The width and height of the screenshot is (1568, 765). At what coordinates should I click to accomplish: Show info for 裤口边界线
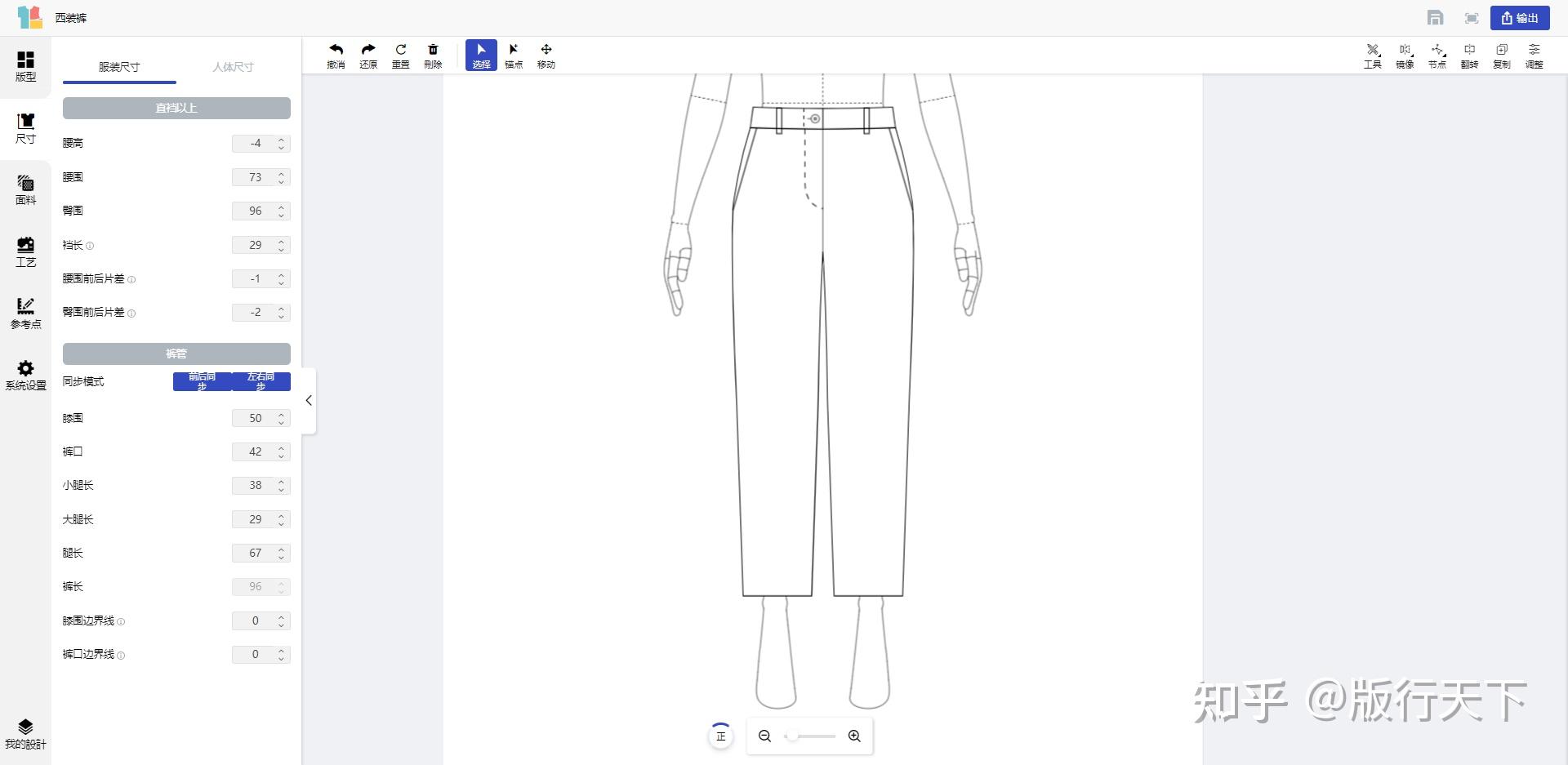point(121,656)
